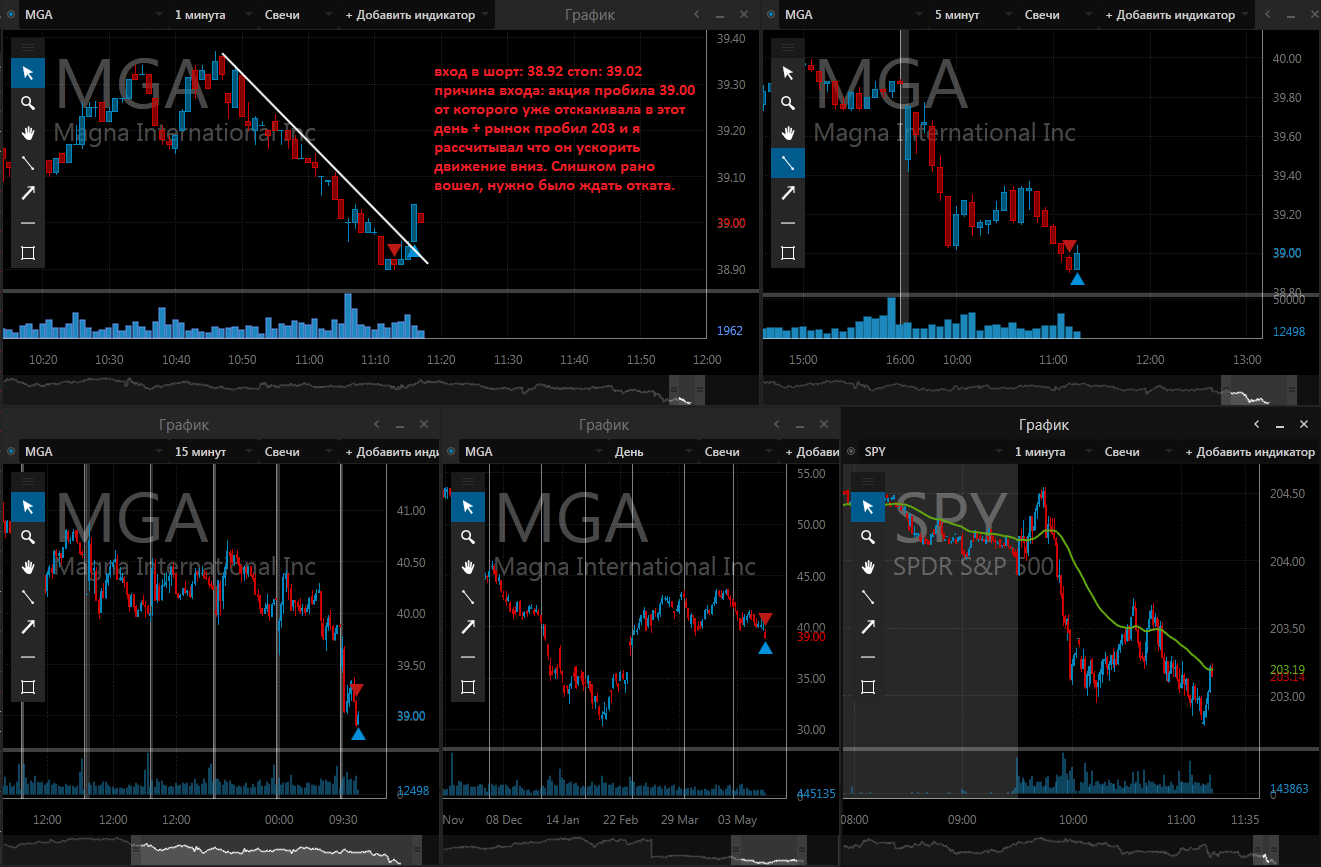Click the back arrow in the SPY График title bar
Screen dimensions: 1321x867
click(x=1257, y=425)
